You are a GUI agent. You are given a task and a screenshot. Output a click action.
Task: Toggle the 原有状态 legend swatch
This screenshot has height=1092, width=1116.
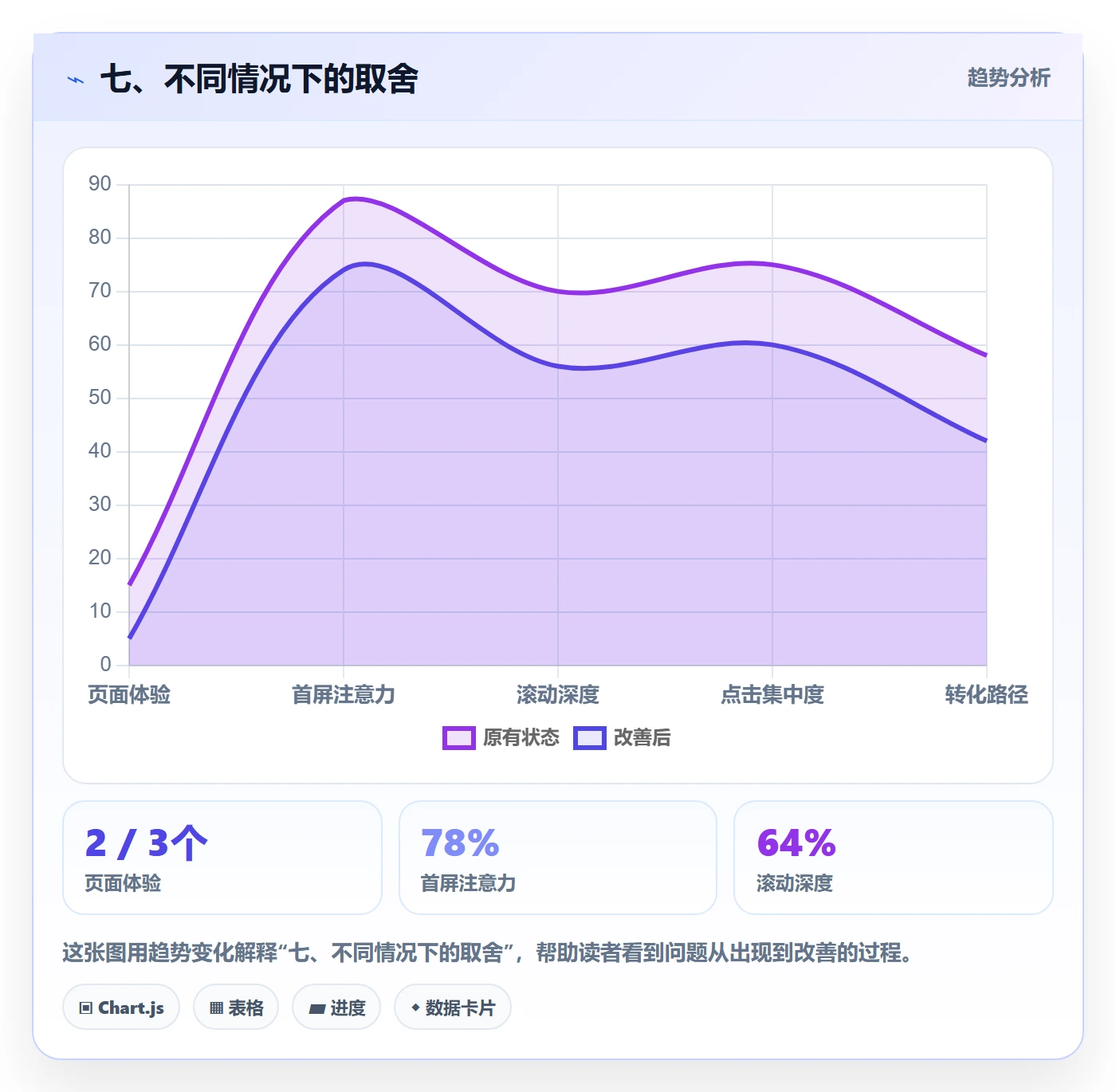[459, 738]
